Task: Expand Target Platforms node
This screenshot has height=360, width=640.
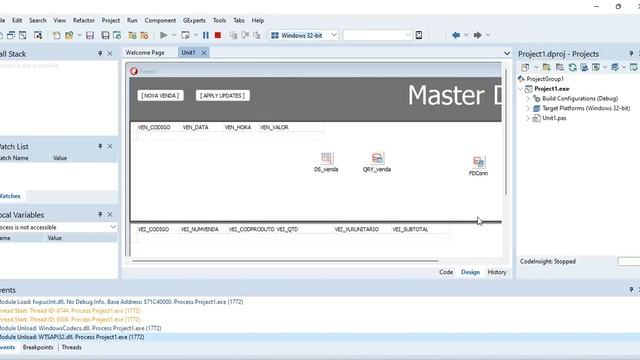Action: [528, 109]
